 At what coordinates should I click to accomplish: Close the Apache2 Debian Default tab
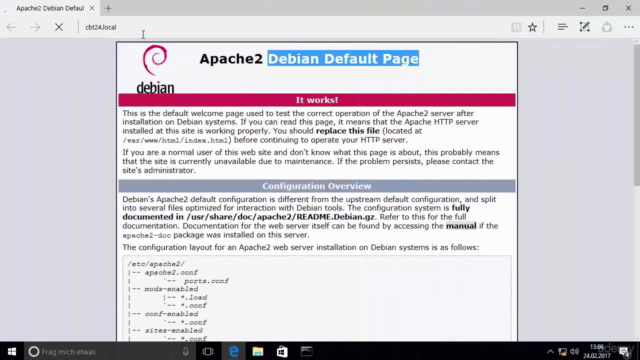(x=92, y=8)
